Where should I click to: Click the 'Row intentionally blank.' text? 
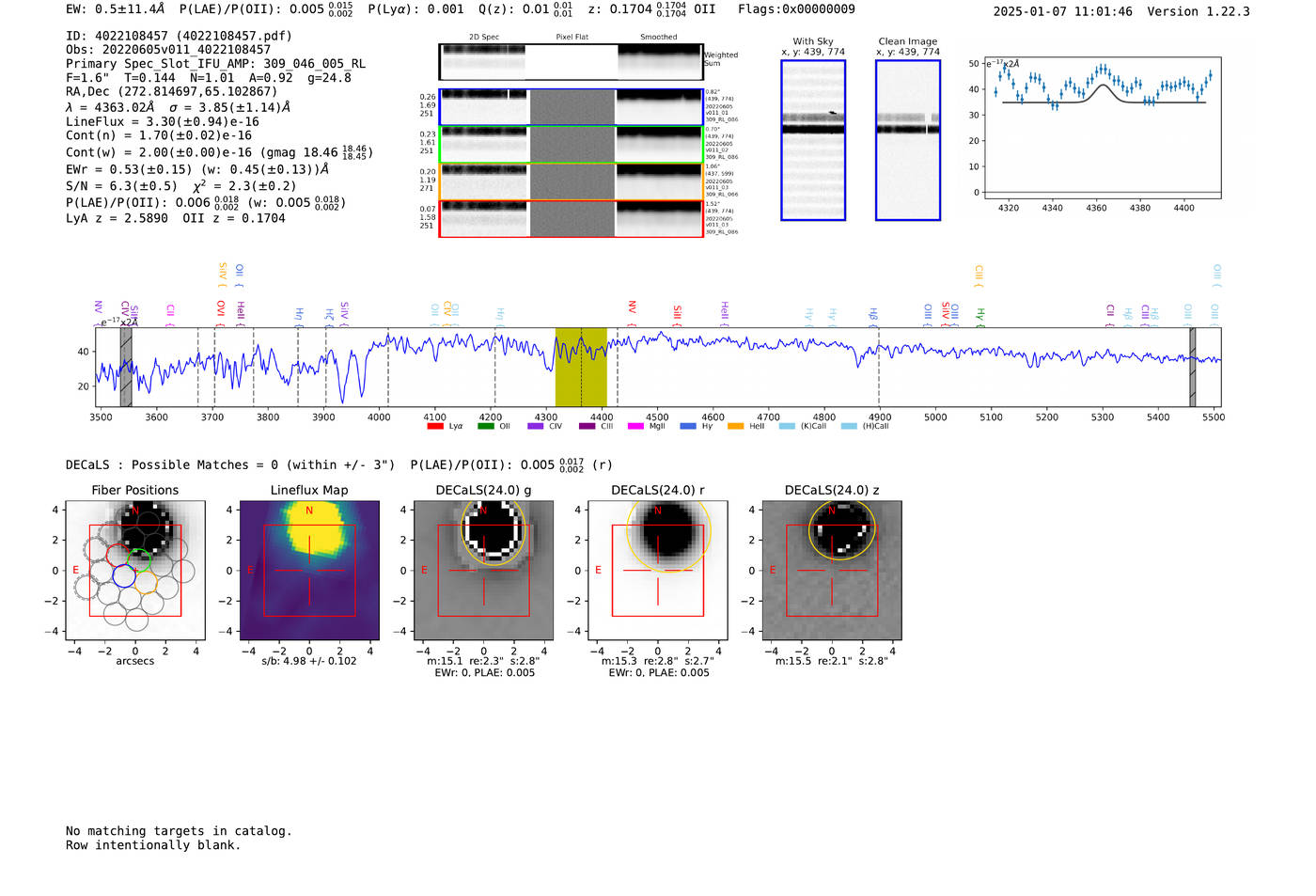[x=153, y=845]
